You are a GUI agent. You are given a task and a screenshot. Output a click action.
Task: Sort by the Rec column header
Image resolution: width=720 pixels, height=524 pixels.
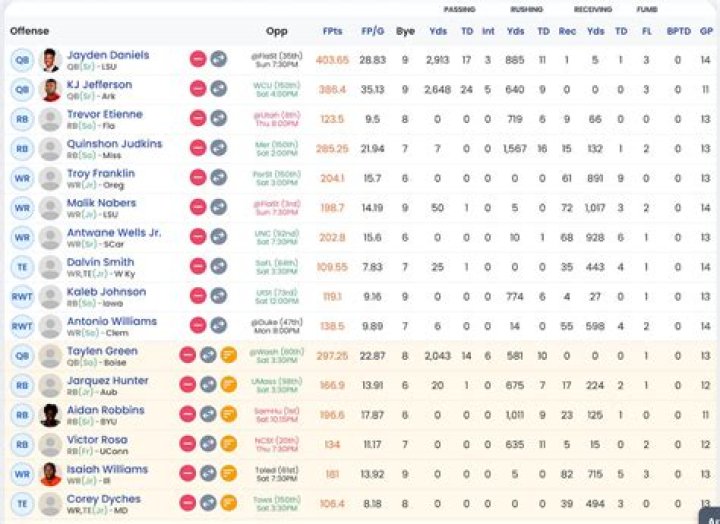567,31
